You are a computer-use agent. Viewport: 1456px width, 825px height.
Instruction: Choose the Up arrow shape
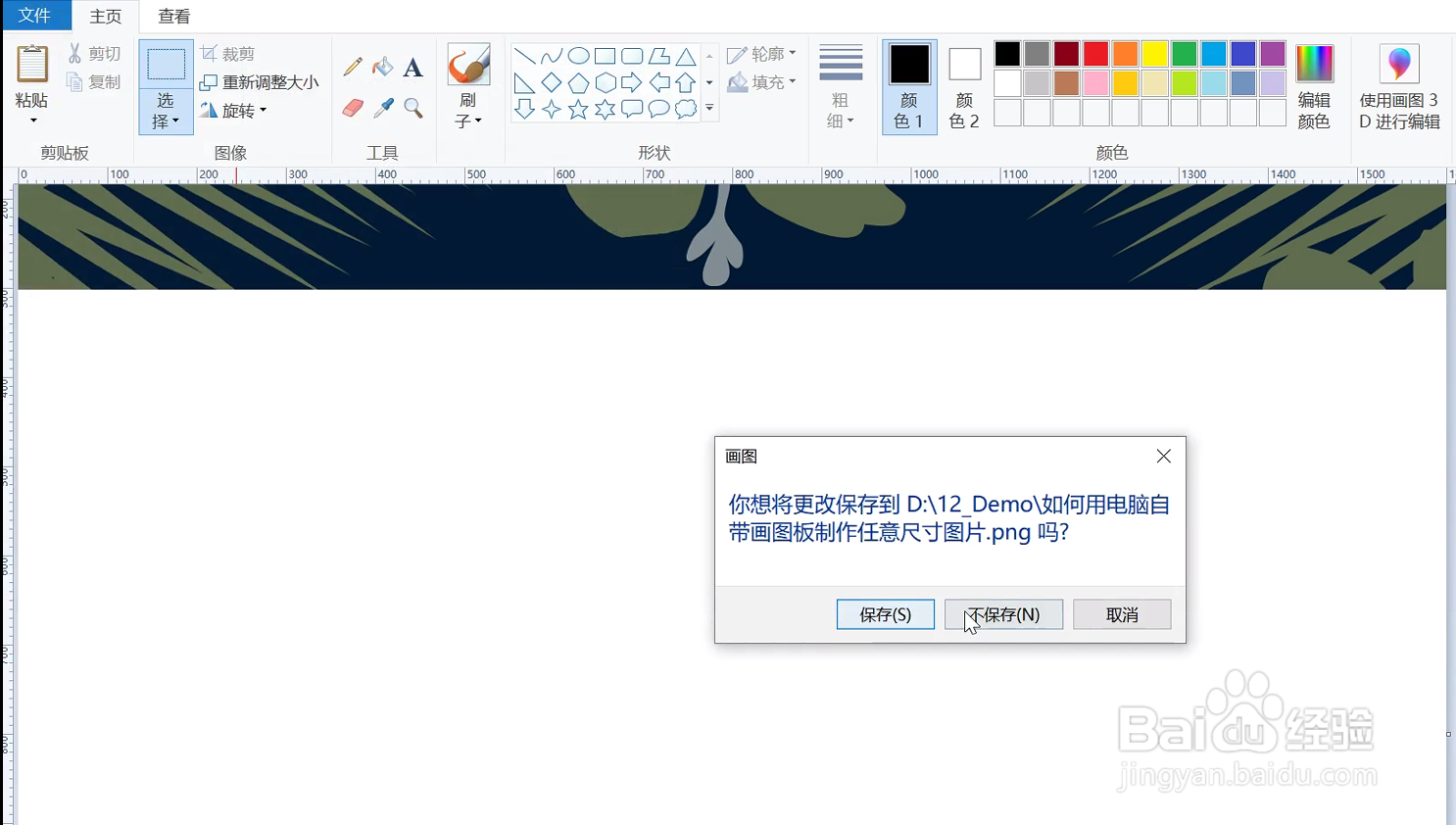686,82
